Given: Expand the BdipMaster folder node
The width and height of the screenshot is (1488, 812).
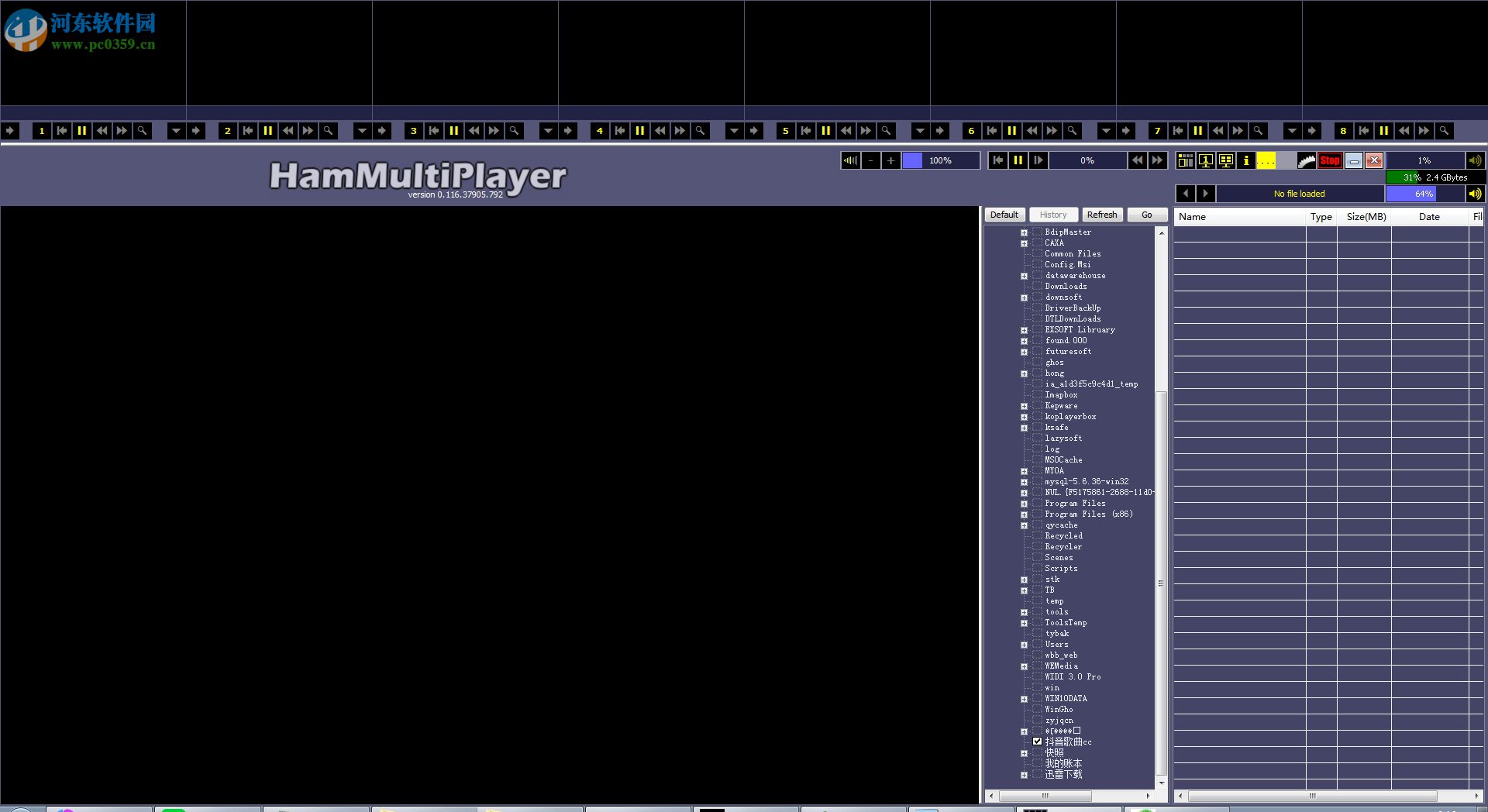Looking at the screenshot, I should [x=1024, y=232].
